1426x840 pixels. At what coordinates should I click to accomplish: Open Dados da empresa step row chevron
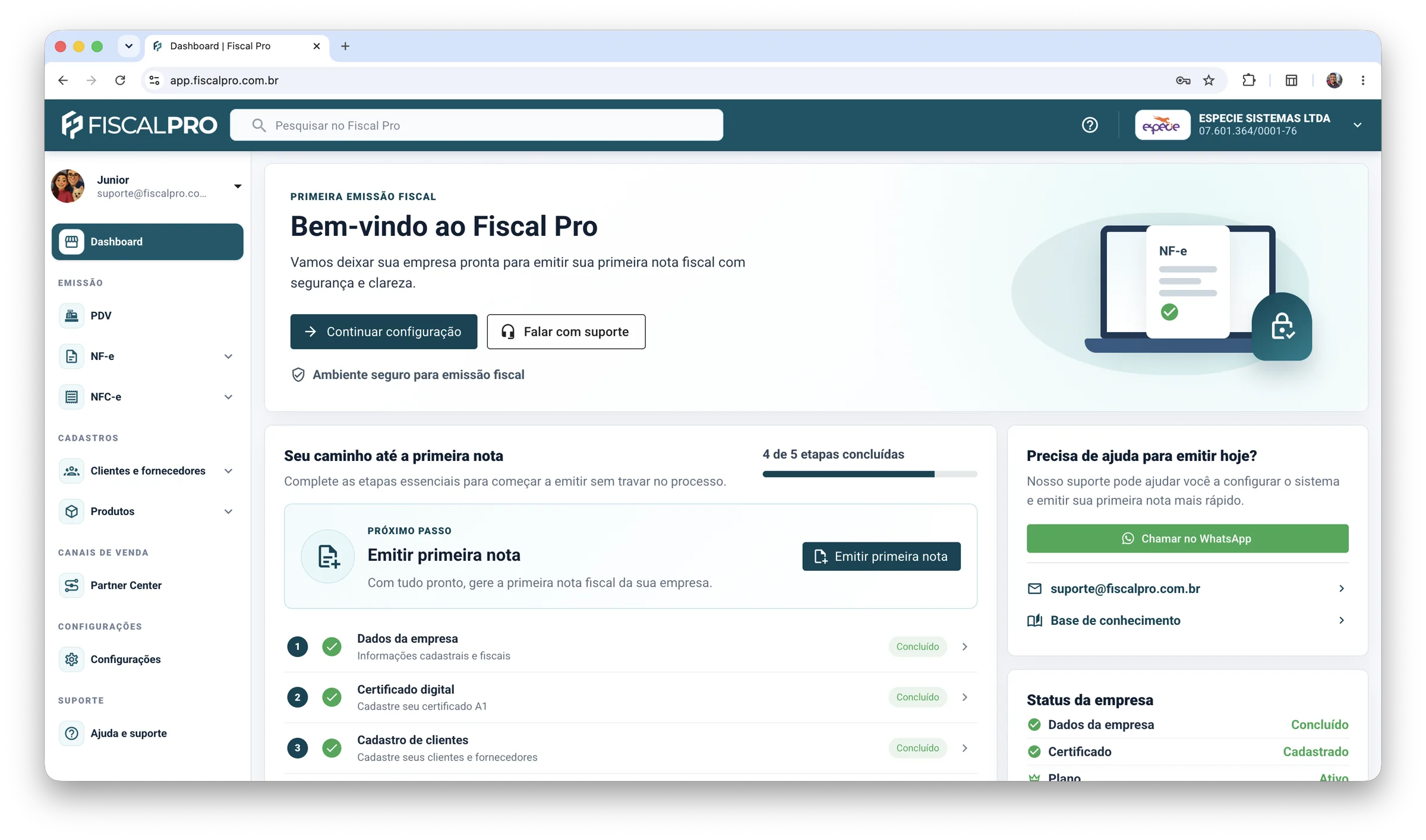(964, 646)
